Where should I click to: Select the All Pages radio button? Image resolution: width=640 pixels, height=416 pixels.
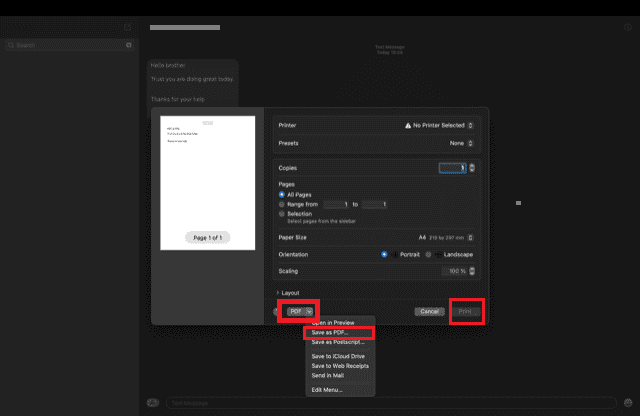[282, 194]
